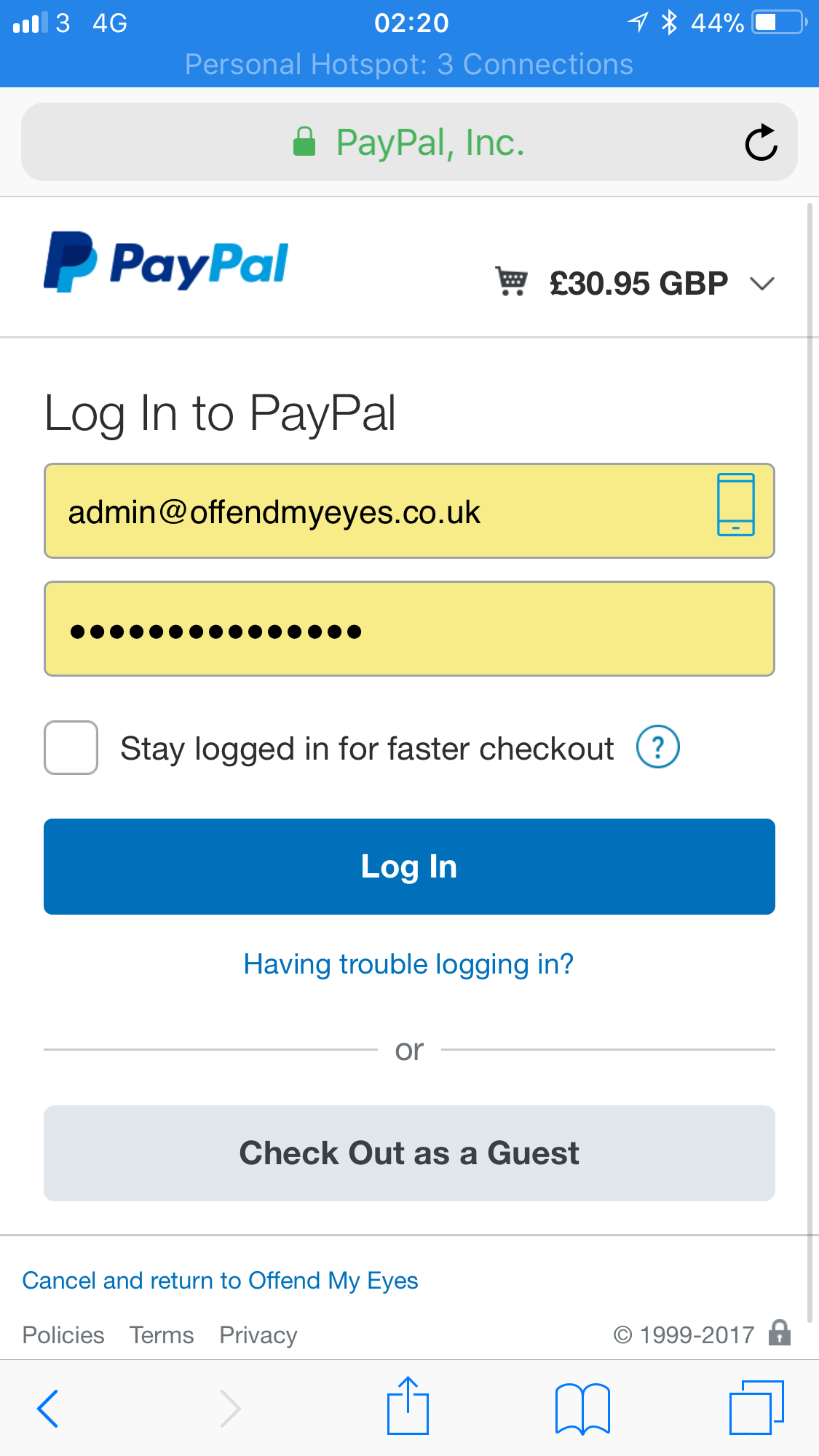Expand the £30.95 GBP order summary chevron
The width and height of the screenshot is (819, 1456).
click(x=762, y=284)
